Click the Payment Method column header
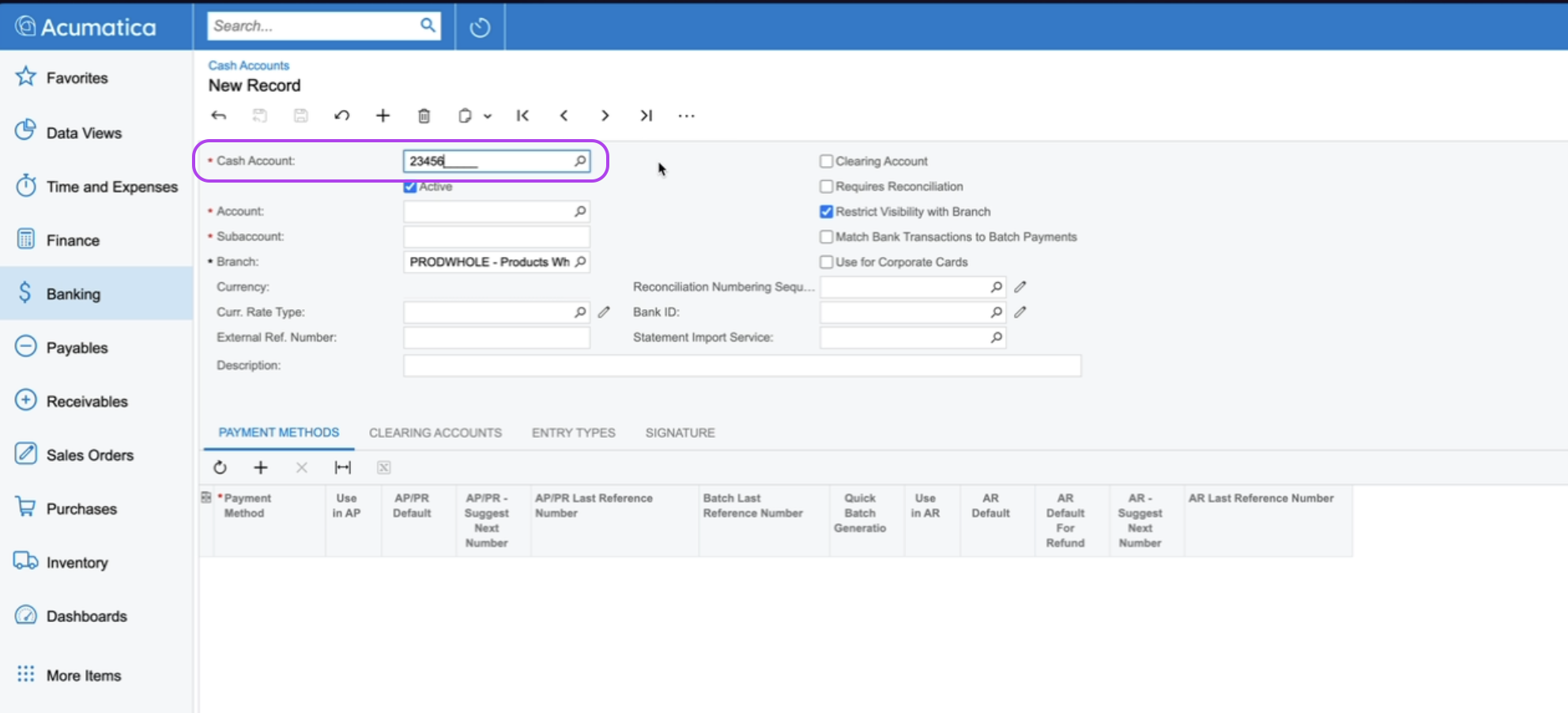1568x713 pixels. click(269, 521)
